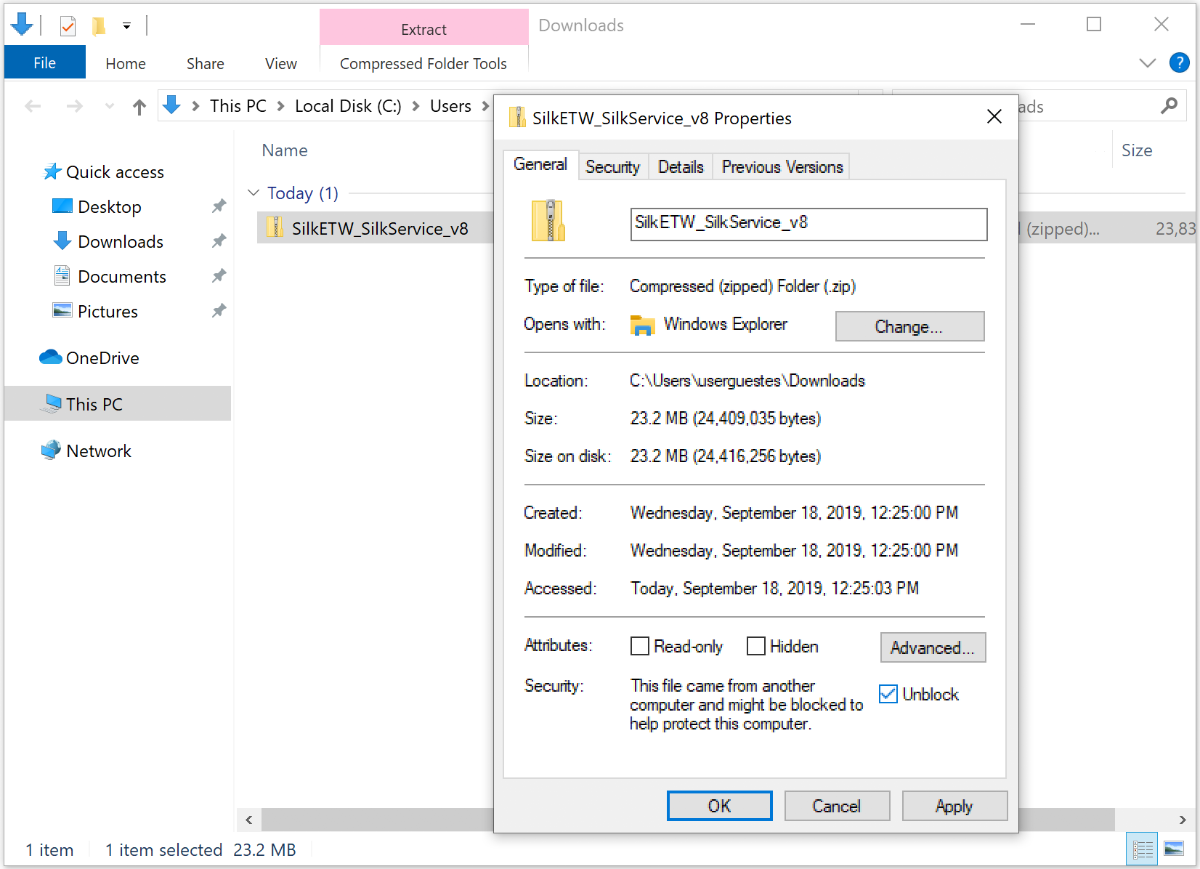
Task: Click Users breadcrumb in address bar
Action: pos(450,106)
